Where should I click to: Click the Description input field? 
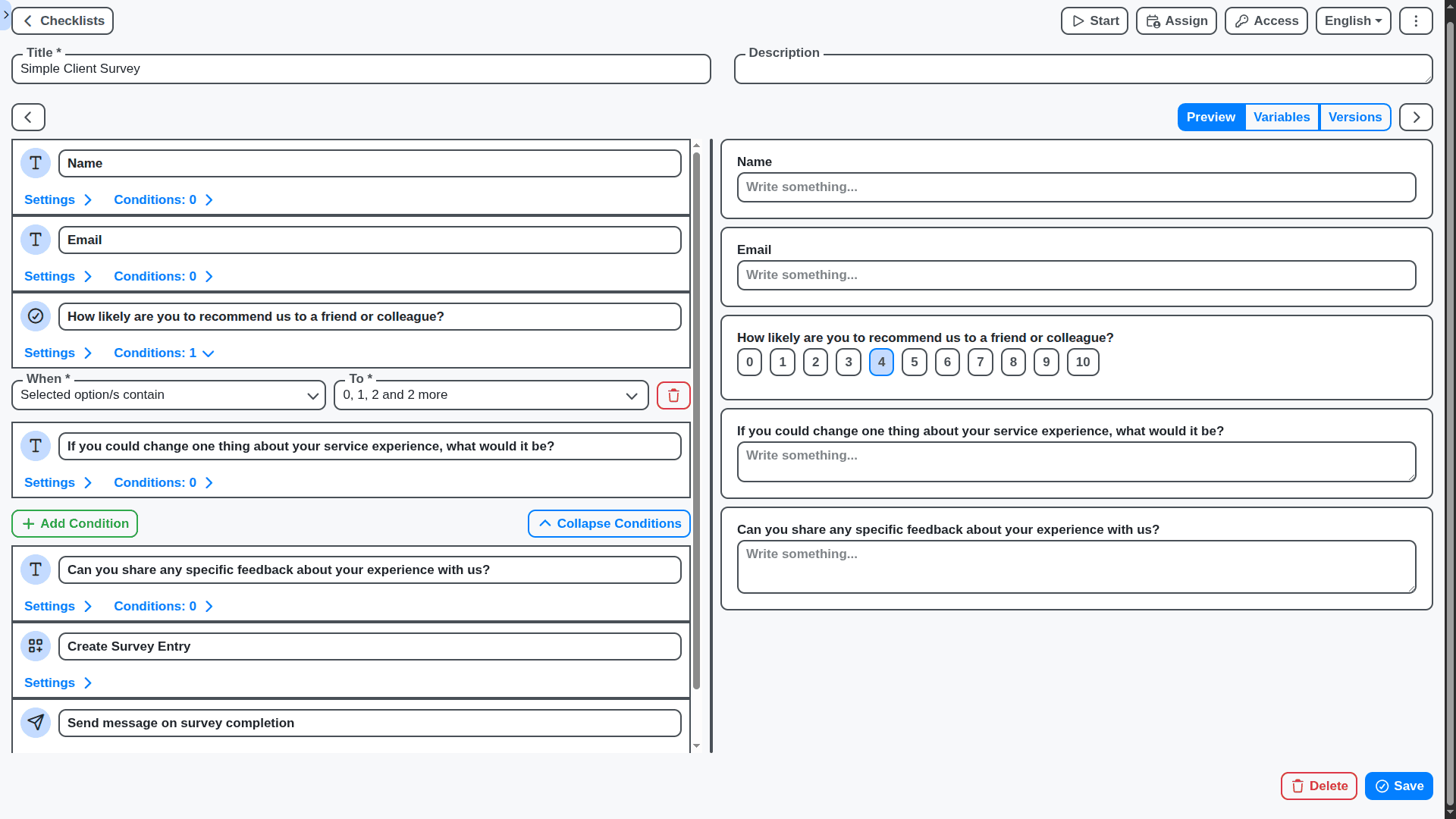(1083, 68)
